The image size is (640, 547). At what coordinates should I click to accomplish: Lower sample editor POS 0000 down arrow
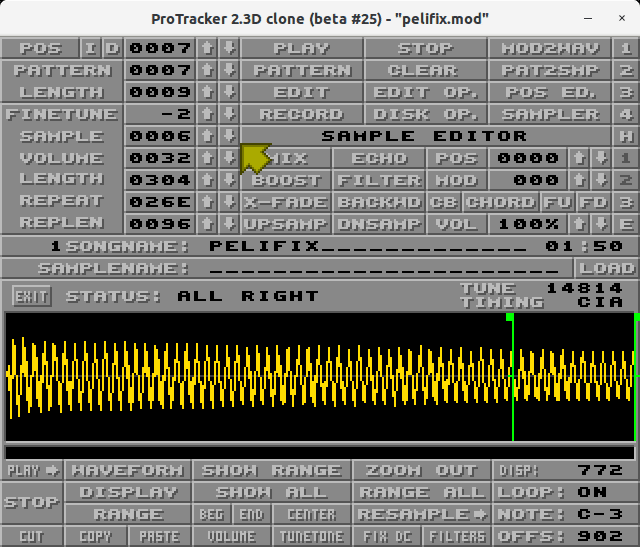(x=601, y=158)
